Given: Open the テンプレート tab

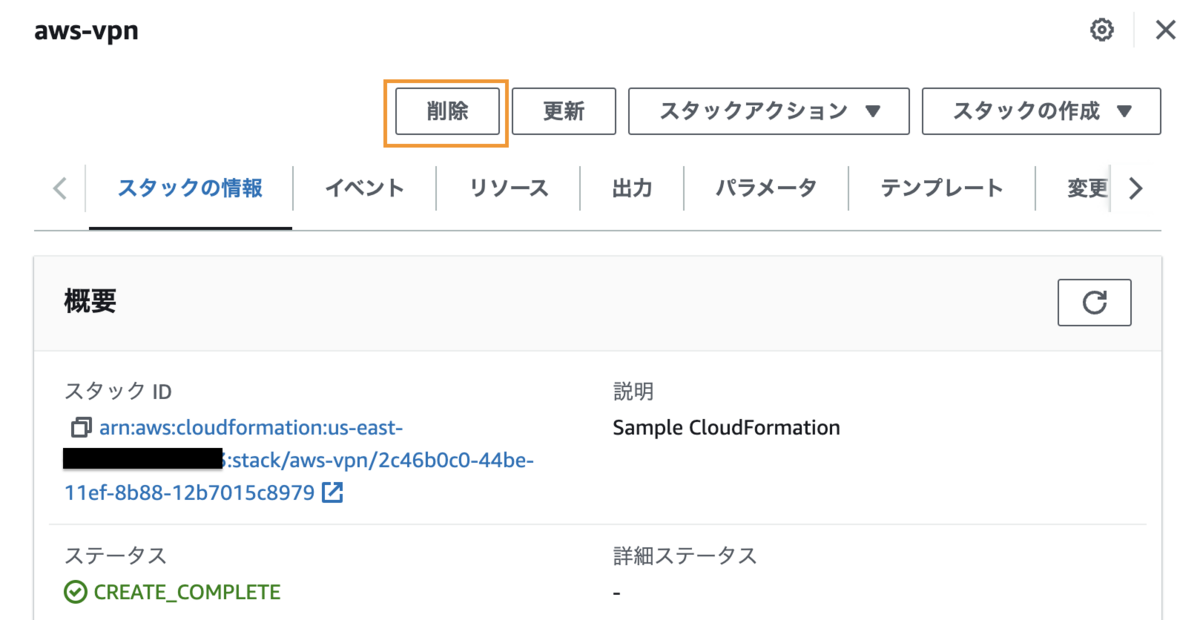Looking at the screenshot, I should (x=941, y=188).
